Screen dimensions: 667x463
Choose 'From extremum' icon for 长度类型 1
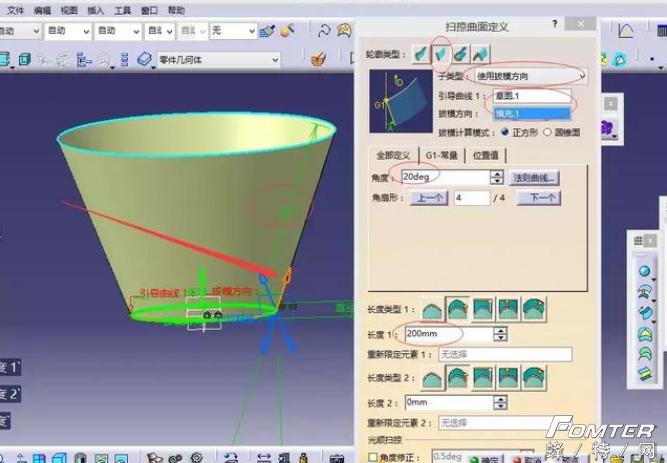(508, 309)
